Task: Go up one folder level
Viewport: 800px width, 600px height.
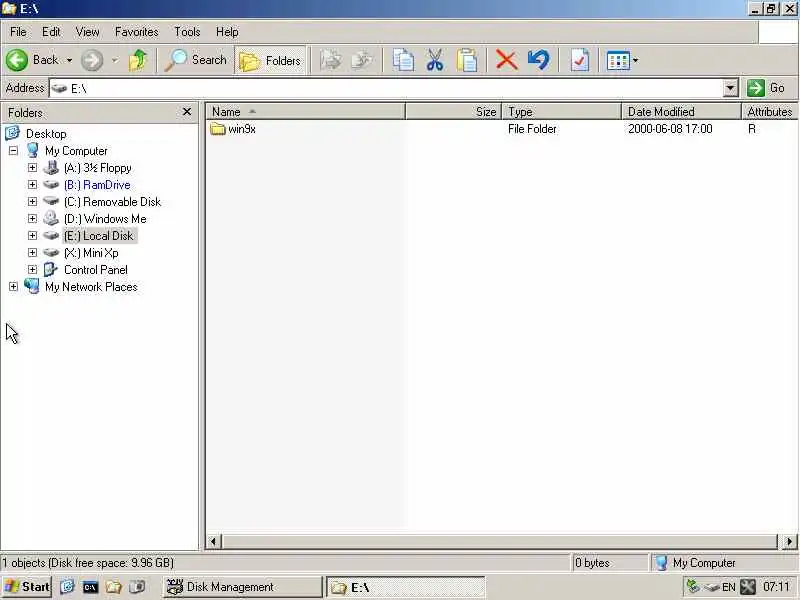Action: (138, 60)
